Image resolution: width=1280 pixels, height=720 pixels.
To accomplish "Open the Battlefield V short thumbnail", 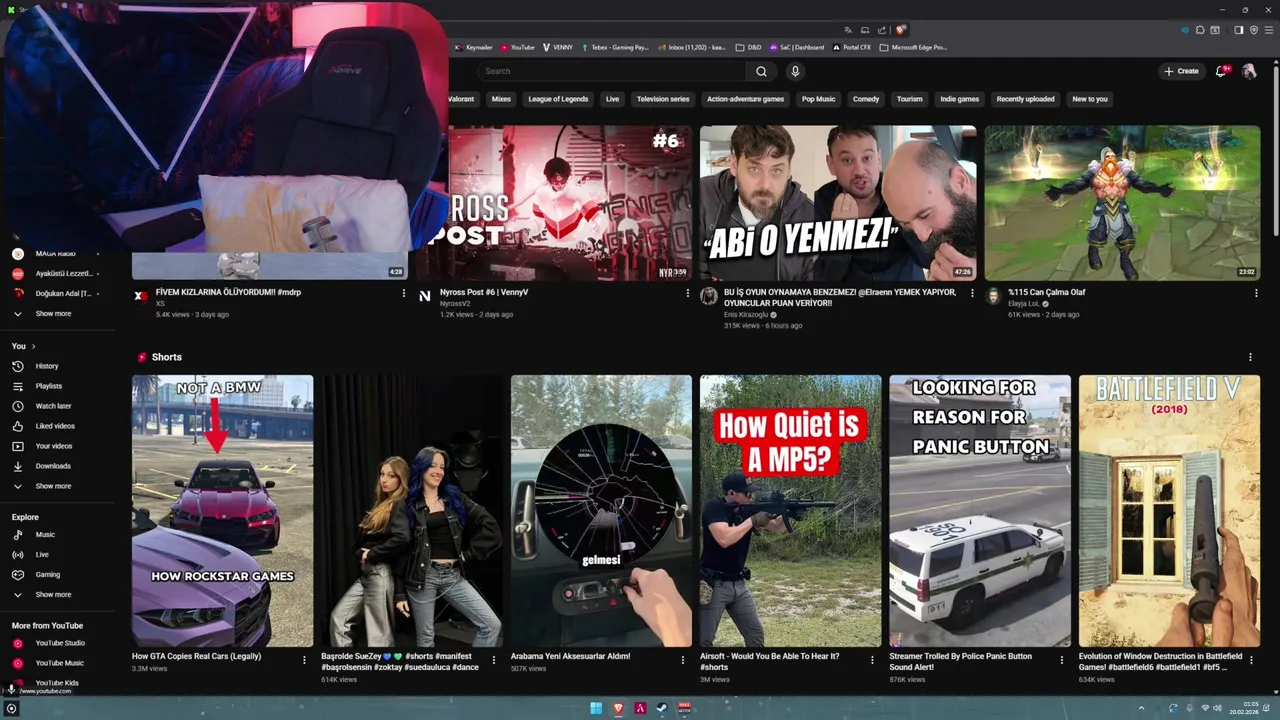I will (1169, 511).
